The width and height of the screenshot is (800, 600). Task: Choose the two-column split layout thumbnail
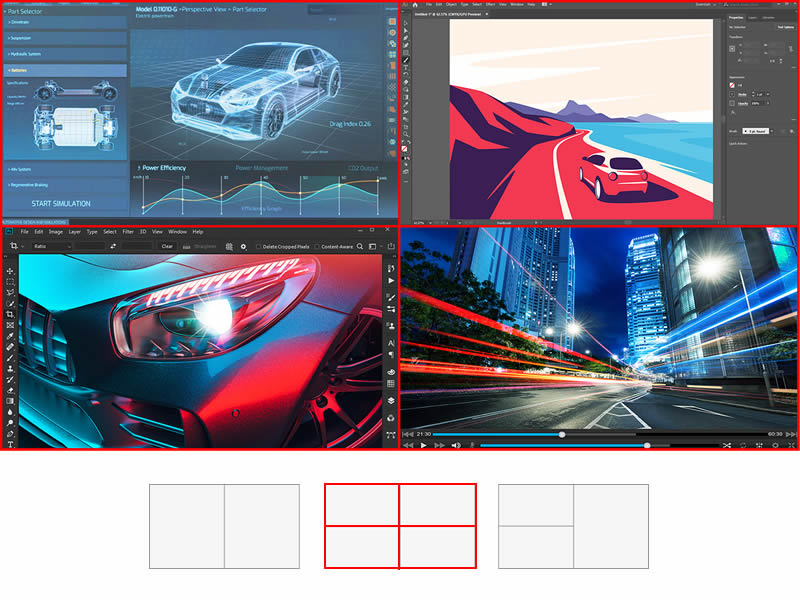click(x=224, y=526)
